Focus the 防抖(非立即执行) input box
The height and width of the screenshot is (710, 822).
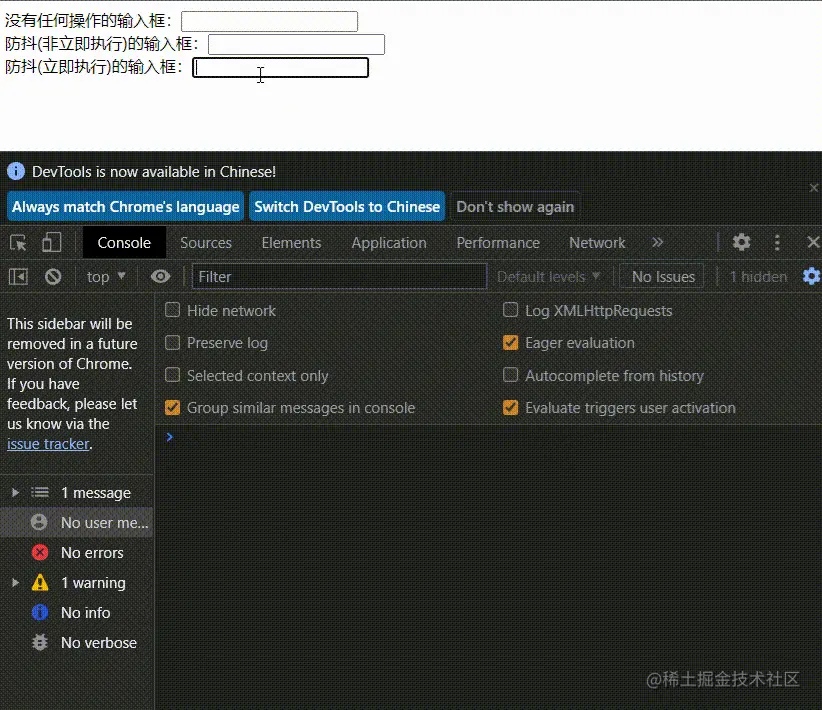click(296, 45)
